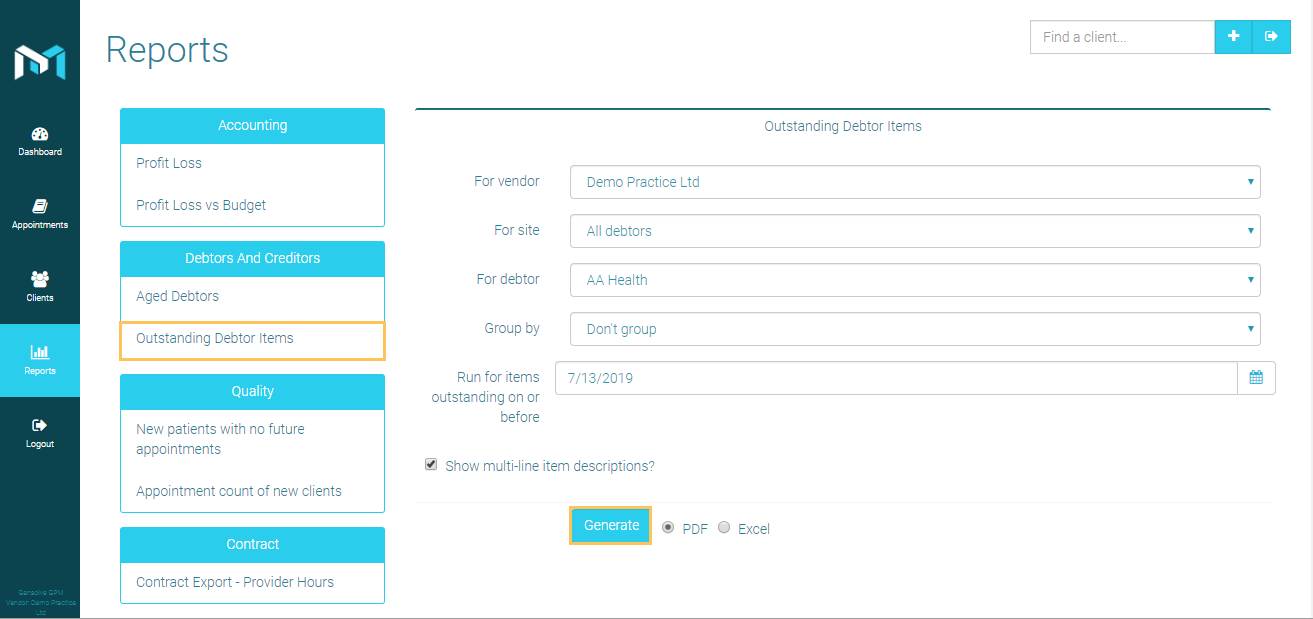This screenshot has height=619, width=1313.
Task: Click the app logo at the top
Action: tap(40, 60)
